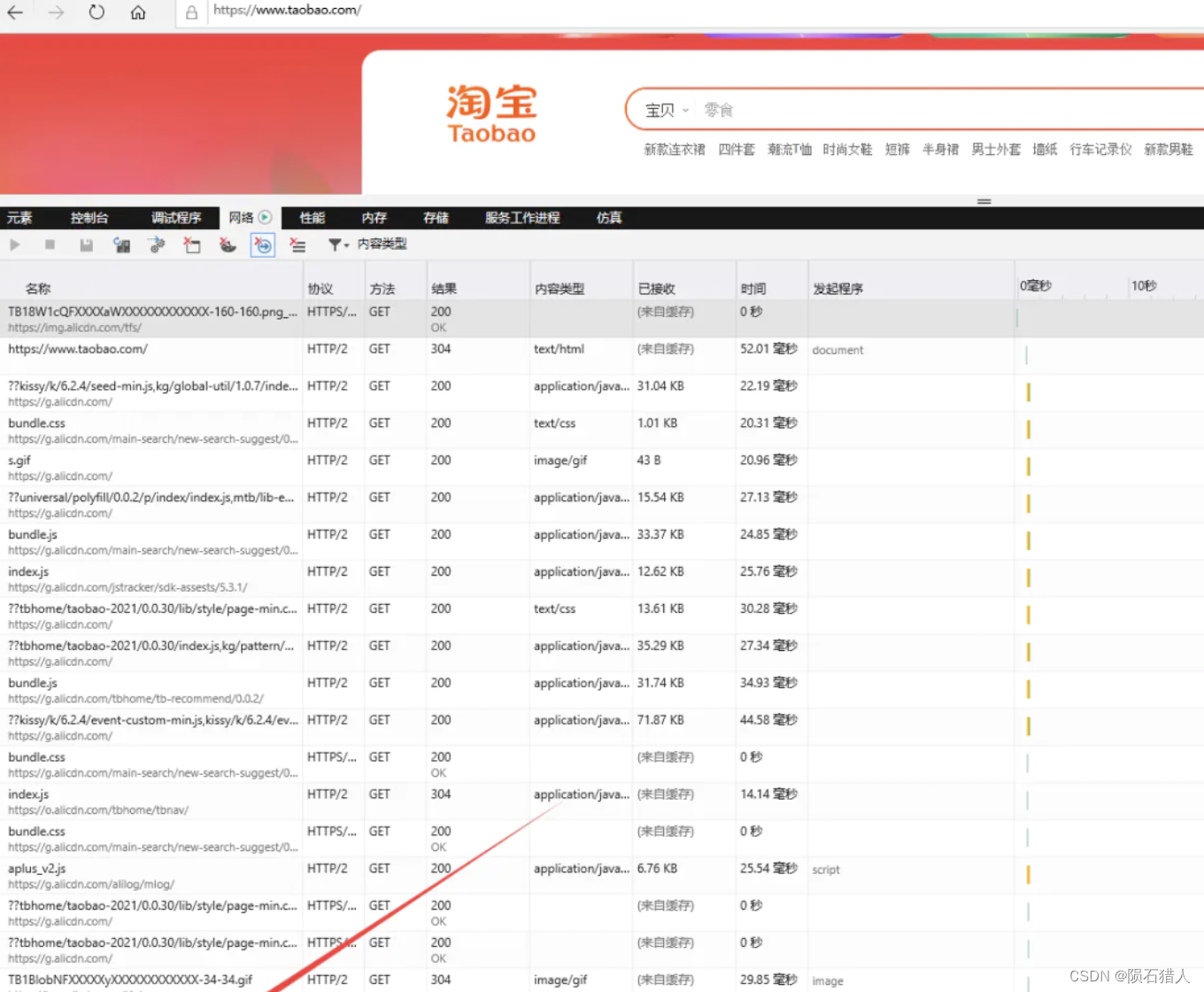Image resolution: width=1204 pixels, height=992 pixels.
Task: Go back using the browser back arrow
Action: click(15, 12)
